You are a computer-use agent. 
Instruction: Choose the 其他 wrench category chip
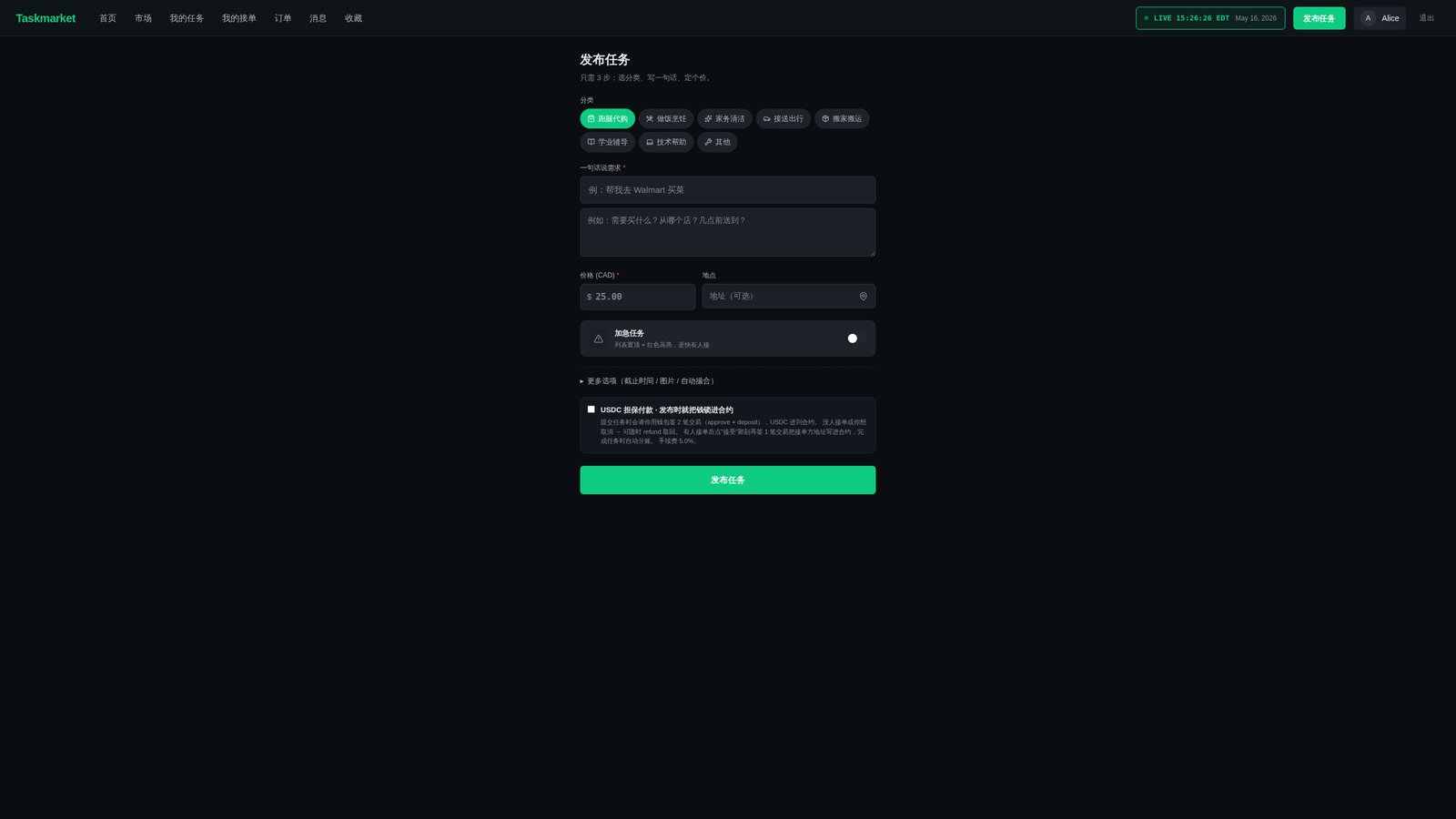[717, 142]
